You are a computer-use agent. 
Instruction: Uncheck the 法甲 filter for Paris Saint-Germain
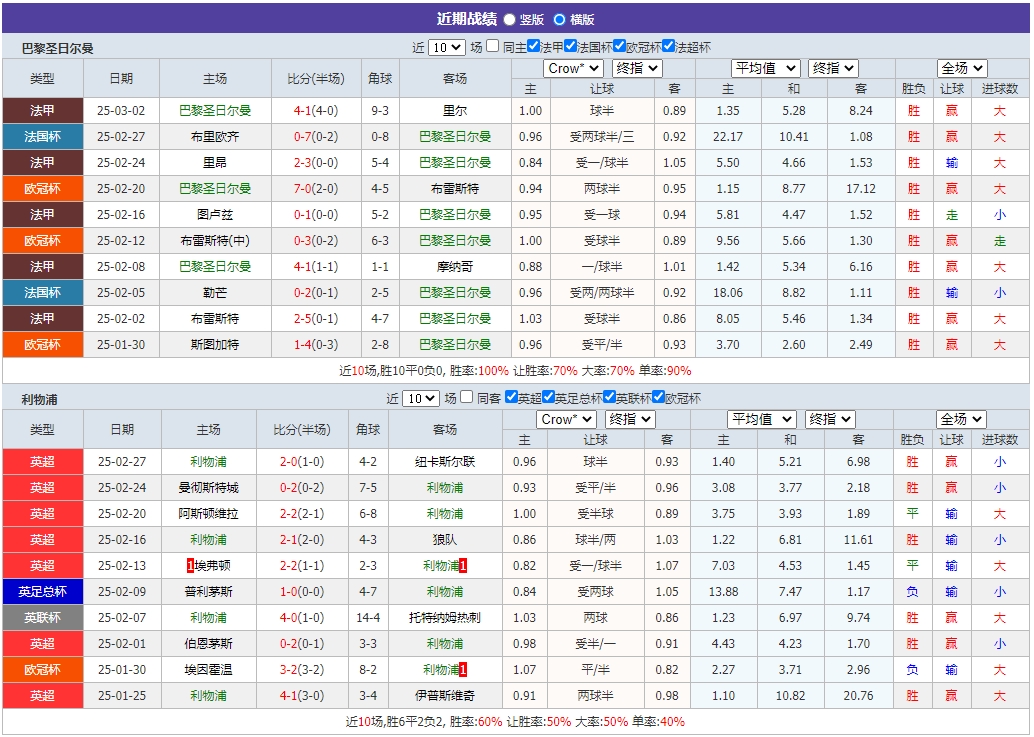click(x=533, y=45)
